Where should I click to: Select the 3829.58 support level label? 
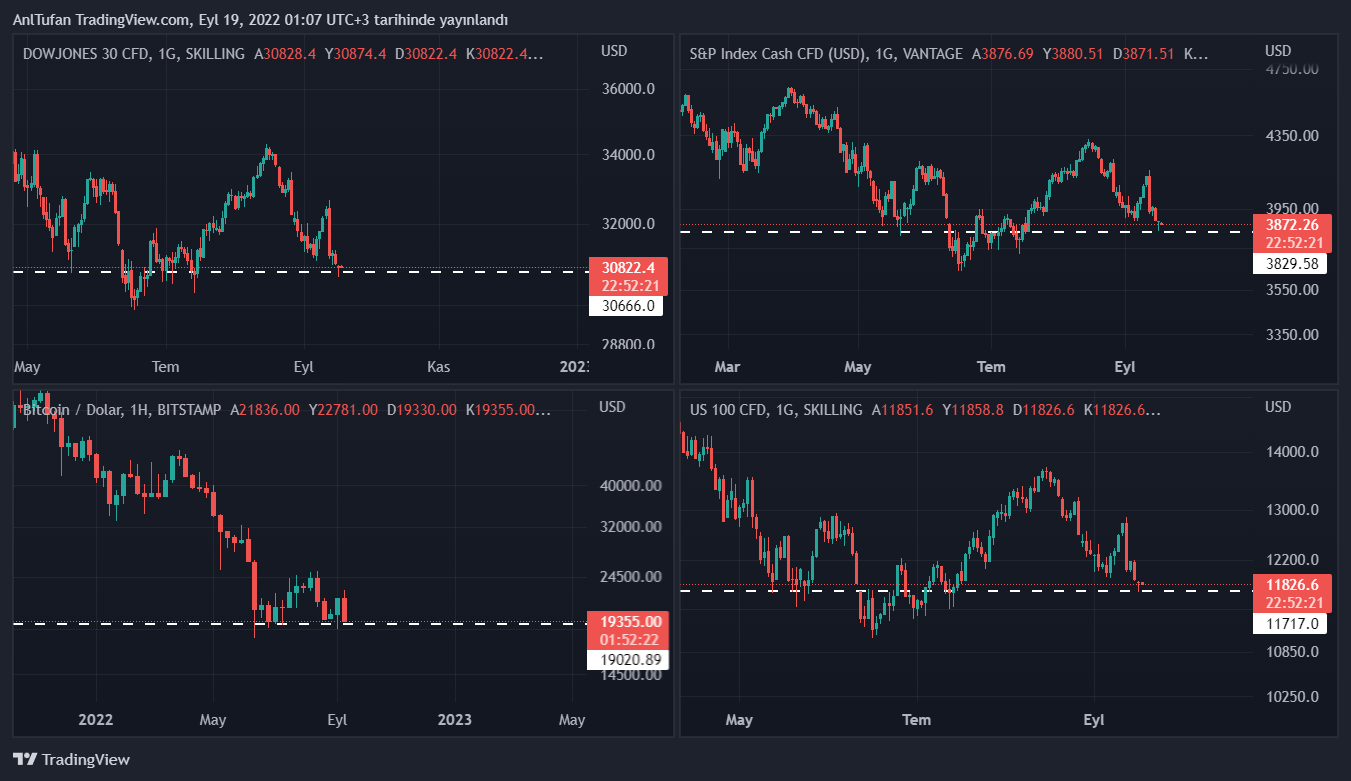click(1294, 264)
